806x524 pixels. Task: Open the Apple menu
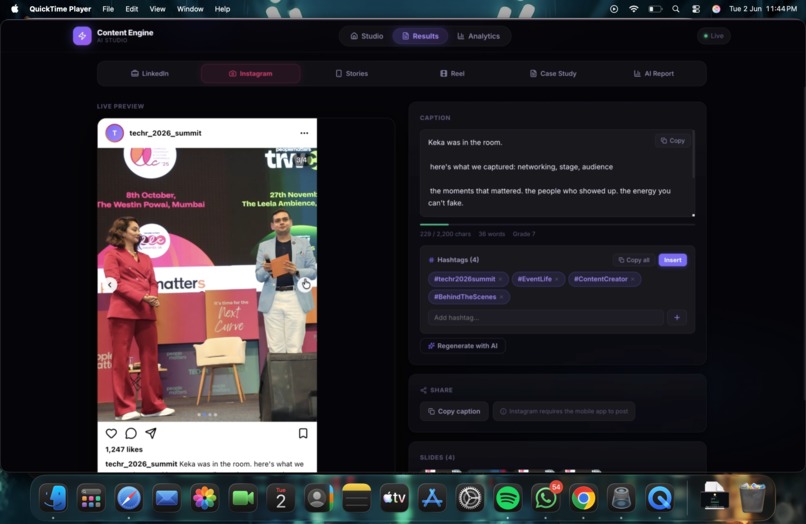[x=14, y=9]
